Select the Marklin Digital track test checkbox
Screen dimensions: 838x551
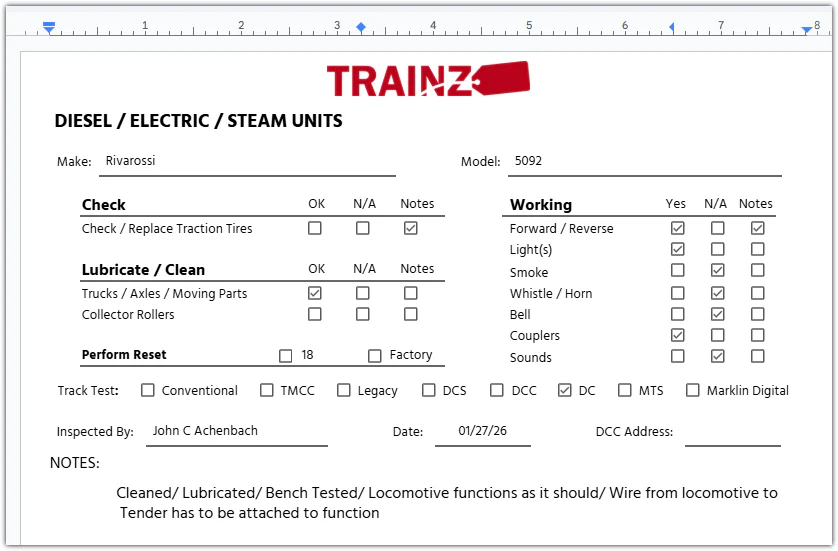click(693, 390)
